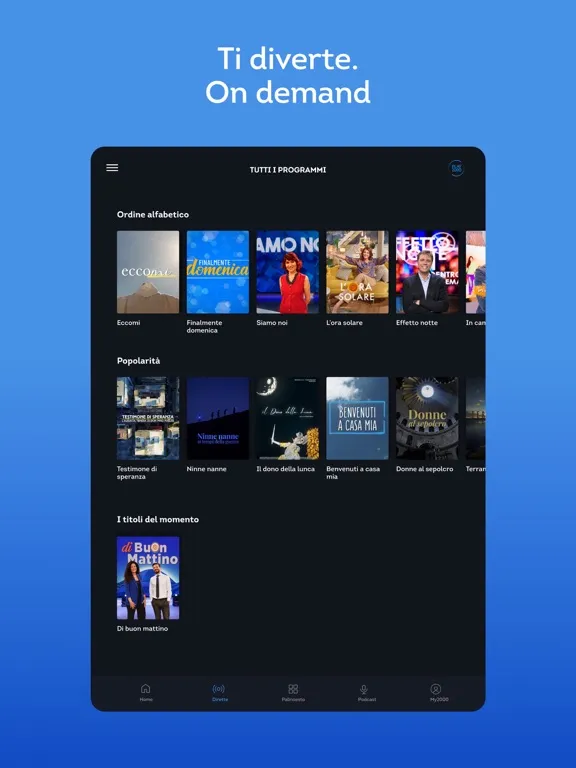Open the My2000 profile tab
This screenshot has width=576, height=768.
[x=439, y=693]
